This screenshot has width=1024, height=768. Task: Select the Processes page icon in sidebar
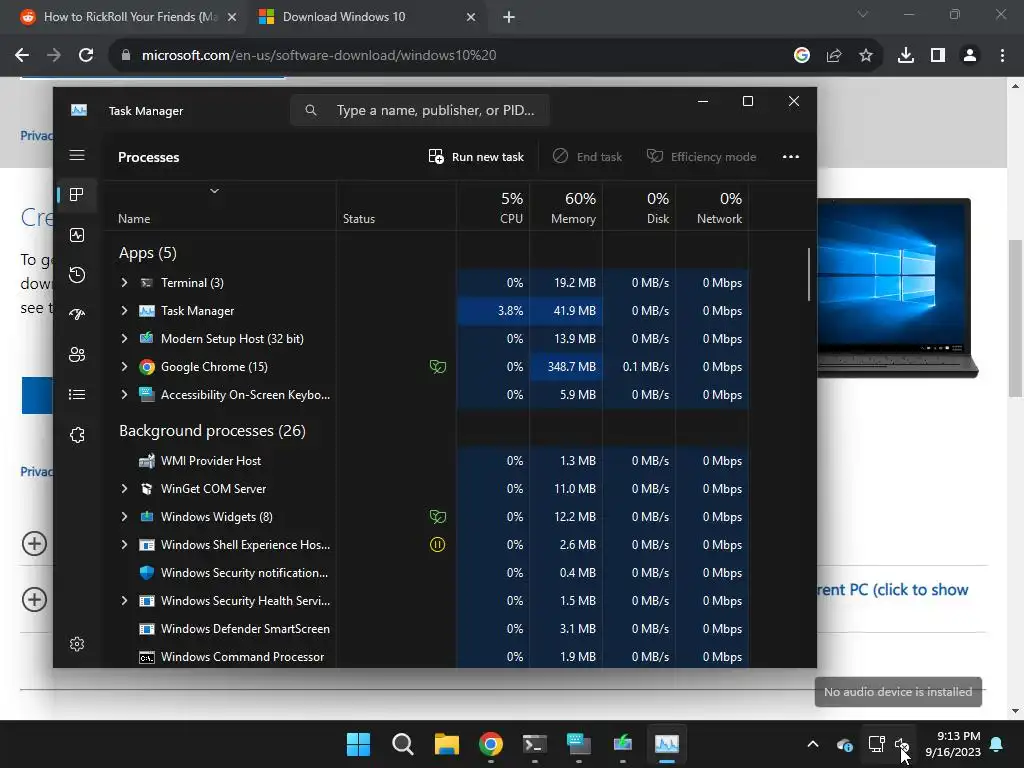tap(77, 195)
